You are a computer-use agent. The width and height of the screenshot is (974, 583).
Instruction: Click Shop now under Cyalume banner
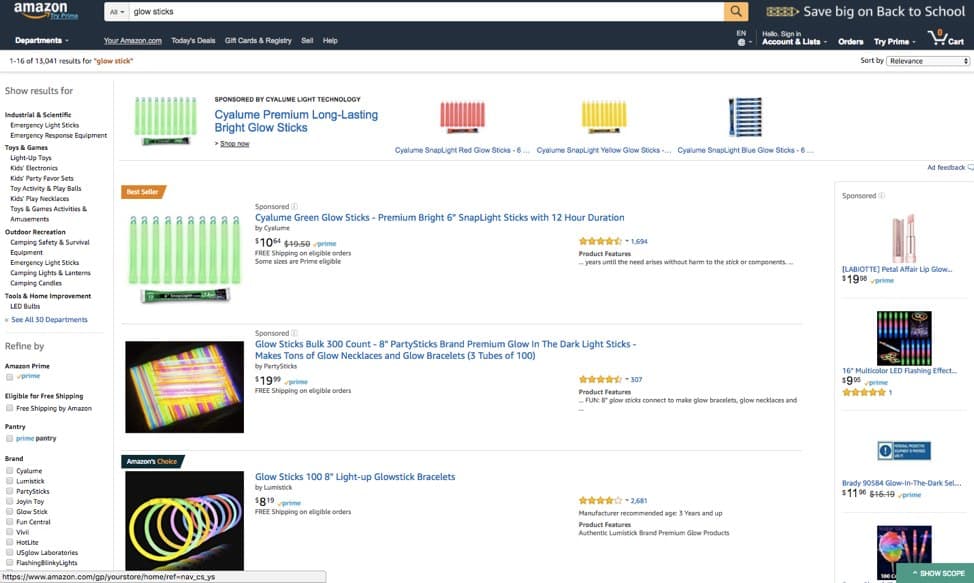pyautogui.click(x=234, y=143)
